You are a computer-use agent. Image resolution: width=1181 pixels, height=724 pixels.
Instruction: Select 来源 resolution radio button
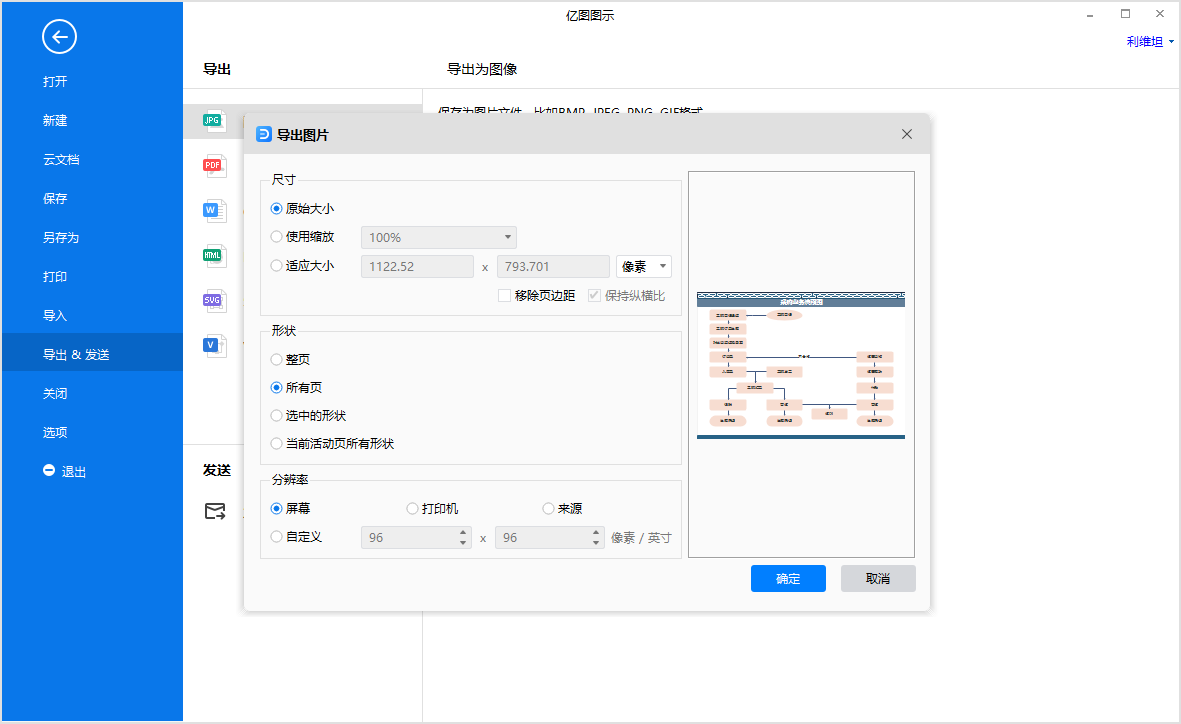coord(548,509)
